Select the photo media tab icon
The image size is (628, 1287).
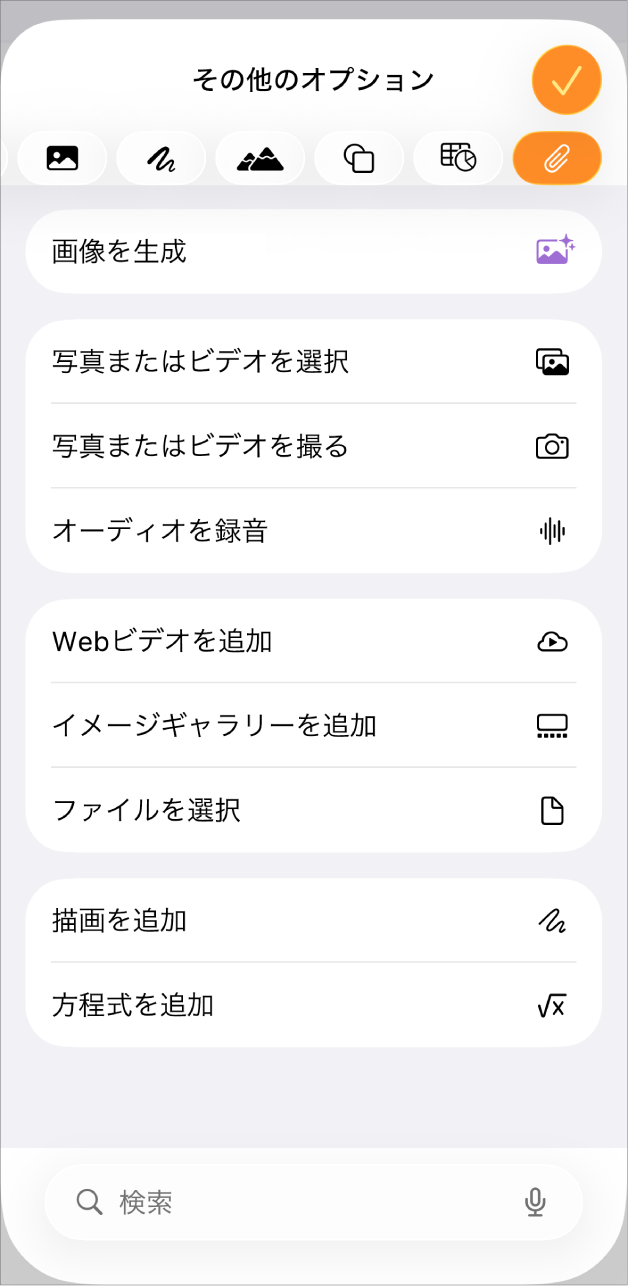(62, 157)
